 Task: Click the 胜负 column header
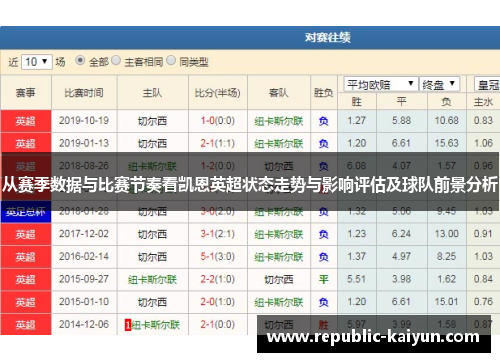point(323,92)
